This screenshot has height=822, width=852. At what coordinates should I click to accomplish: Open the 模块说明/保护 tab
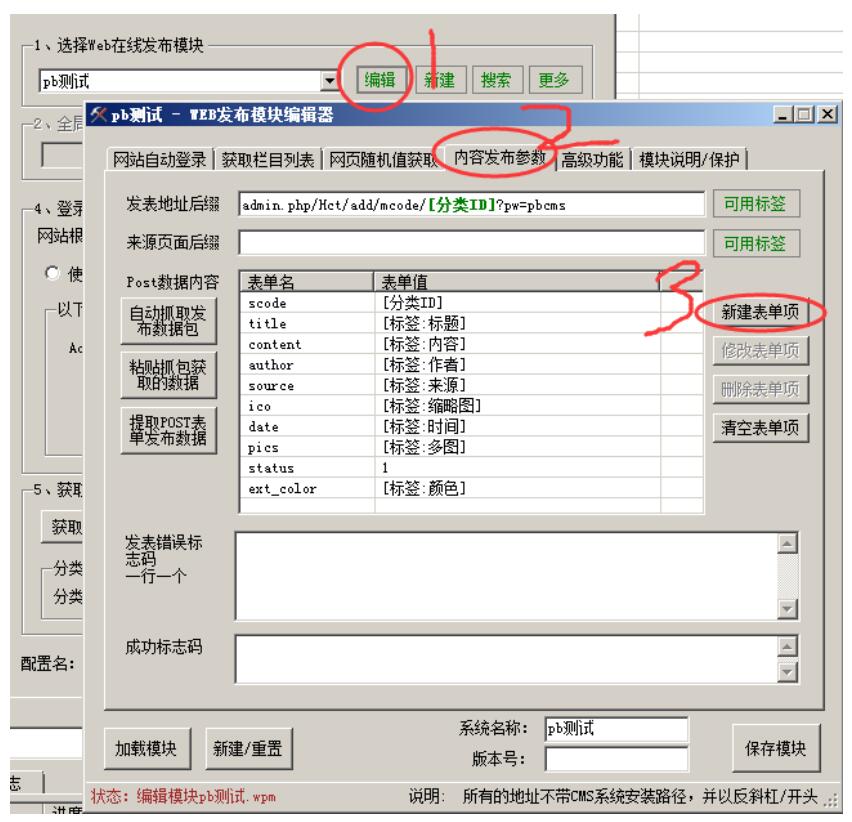click(x=689, y=160)
